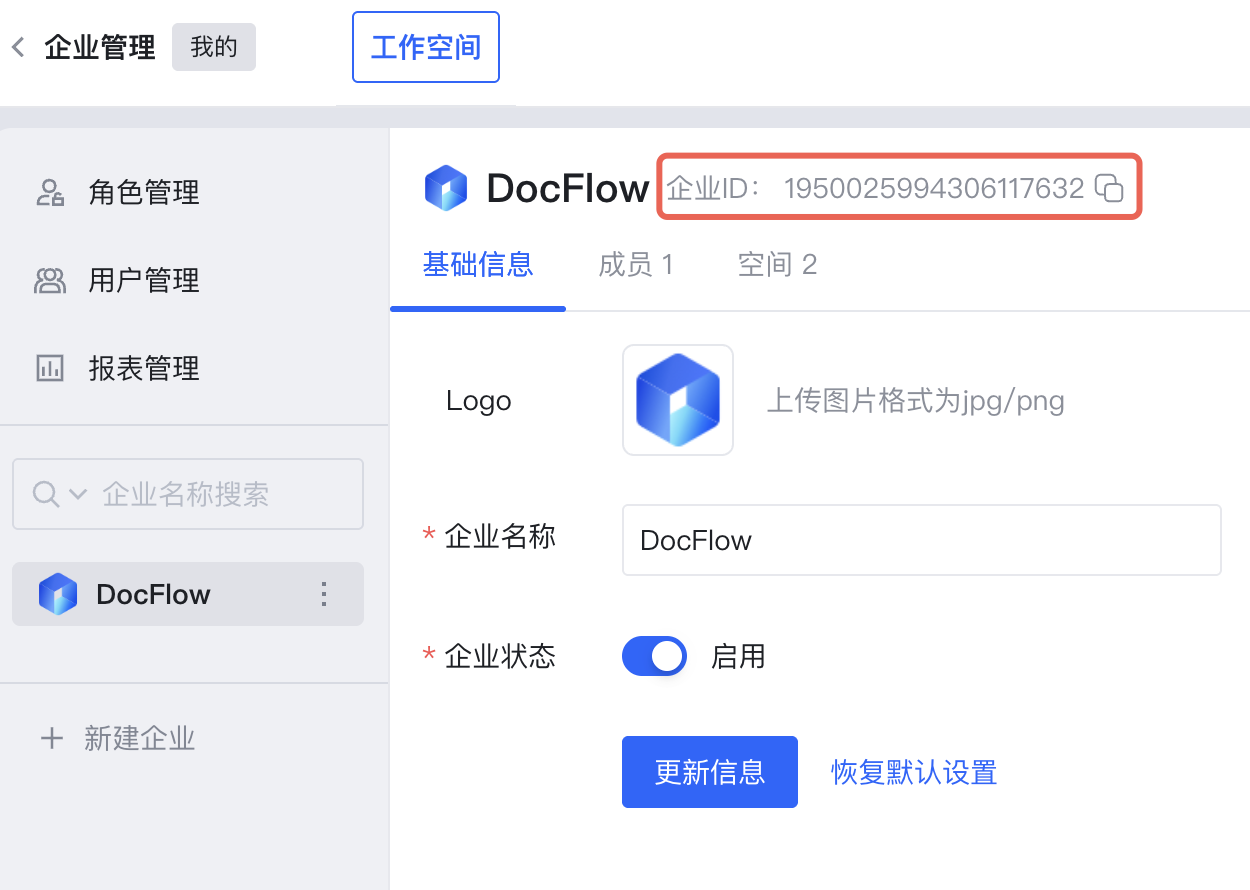
Task: Click the DocFlow header title
Action: coord(568,188)
